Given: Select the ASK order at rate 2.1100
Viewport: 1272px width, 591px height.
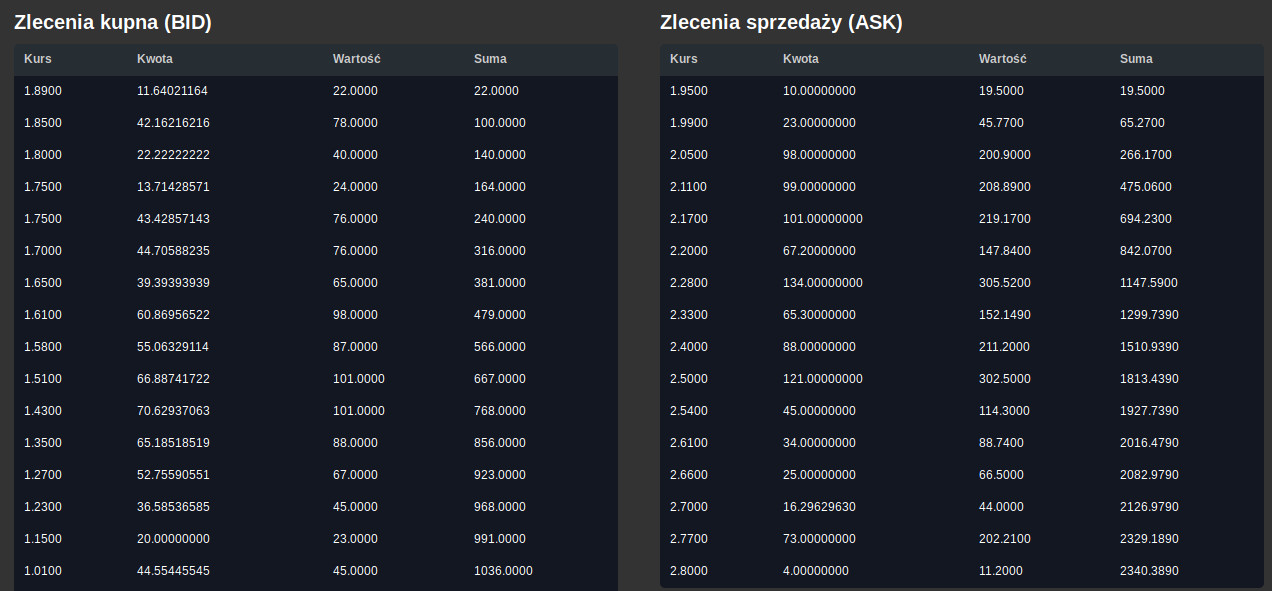Looking at the screenshot, I should click(962, 187).
